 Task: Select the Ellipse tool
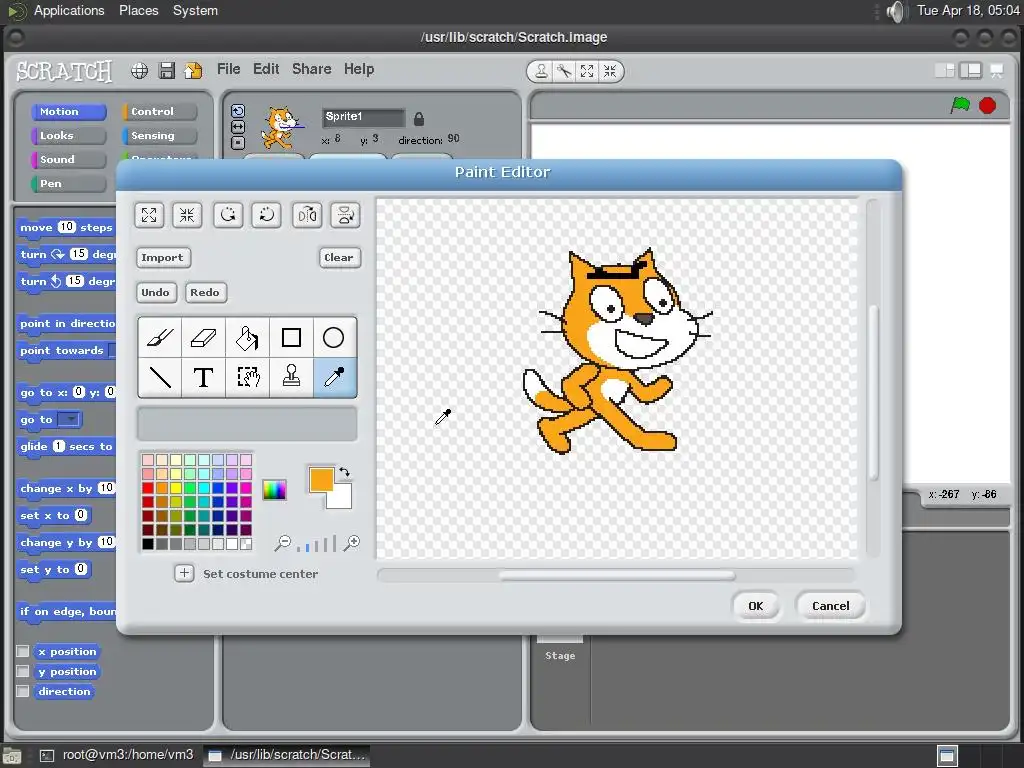(x=334, y=338)
